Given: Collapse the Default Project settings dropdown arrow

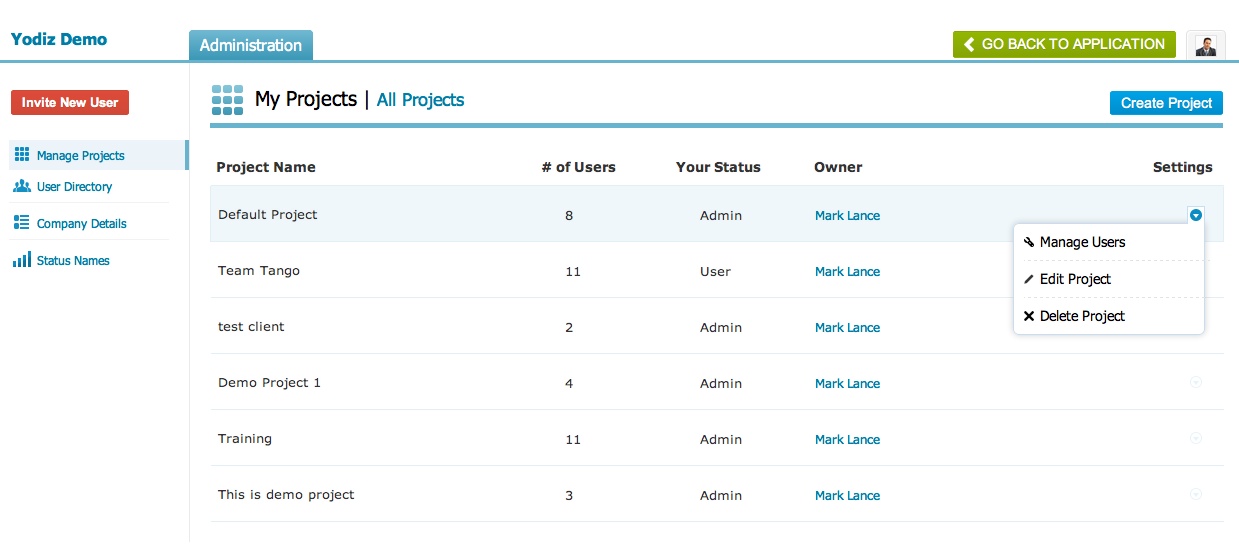Looking at the screenshot, I should point(1196,215).
